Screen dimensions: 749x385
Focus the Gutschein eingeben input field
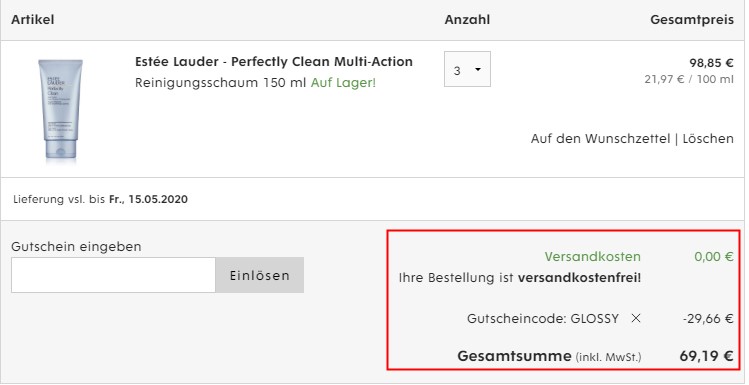click(x=113, y=275)
